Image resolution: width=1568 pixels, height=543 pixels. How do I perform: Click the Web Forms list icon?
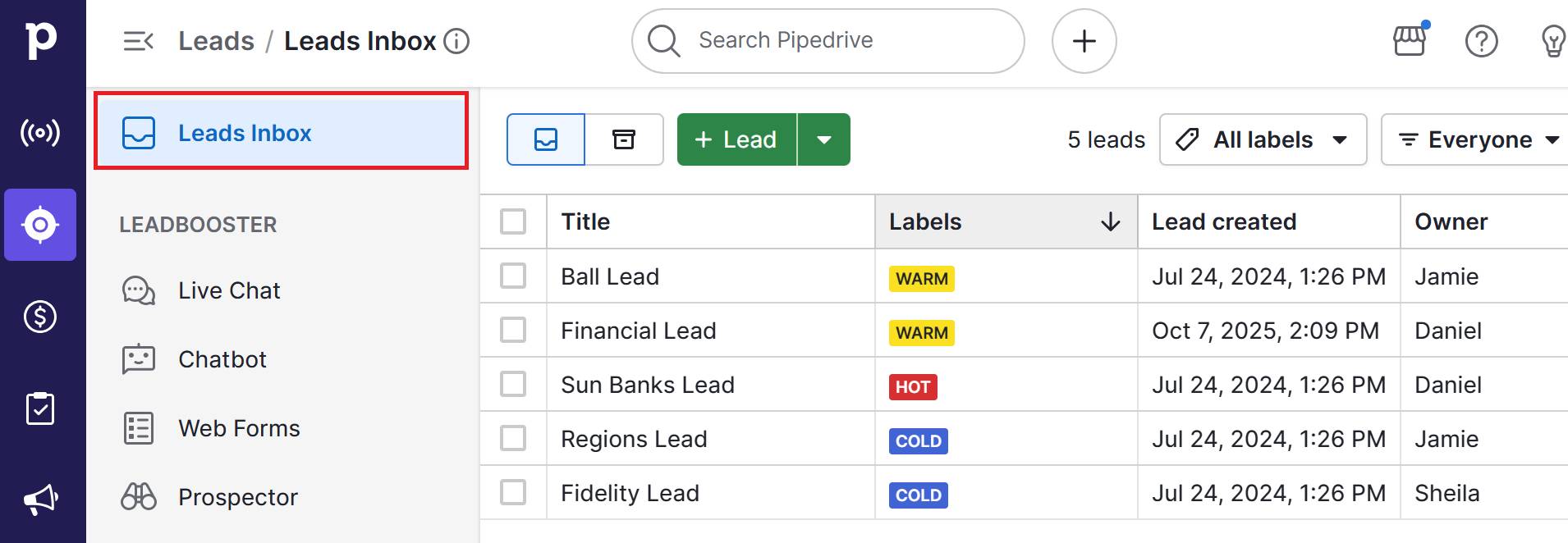tap(139, 428)
